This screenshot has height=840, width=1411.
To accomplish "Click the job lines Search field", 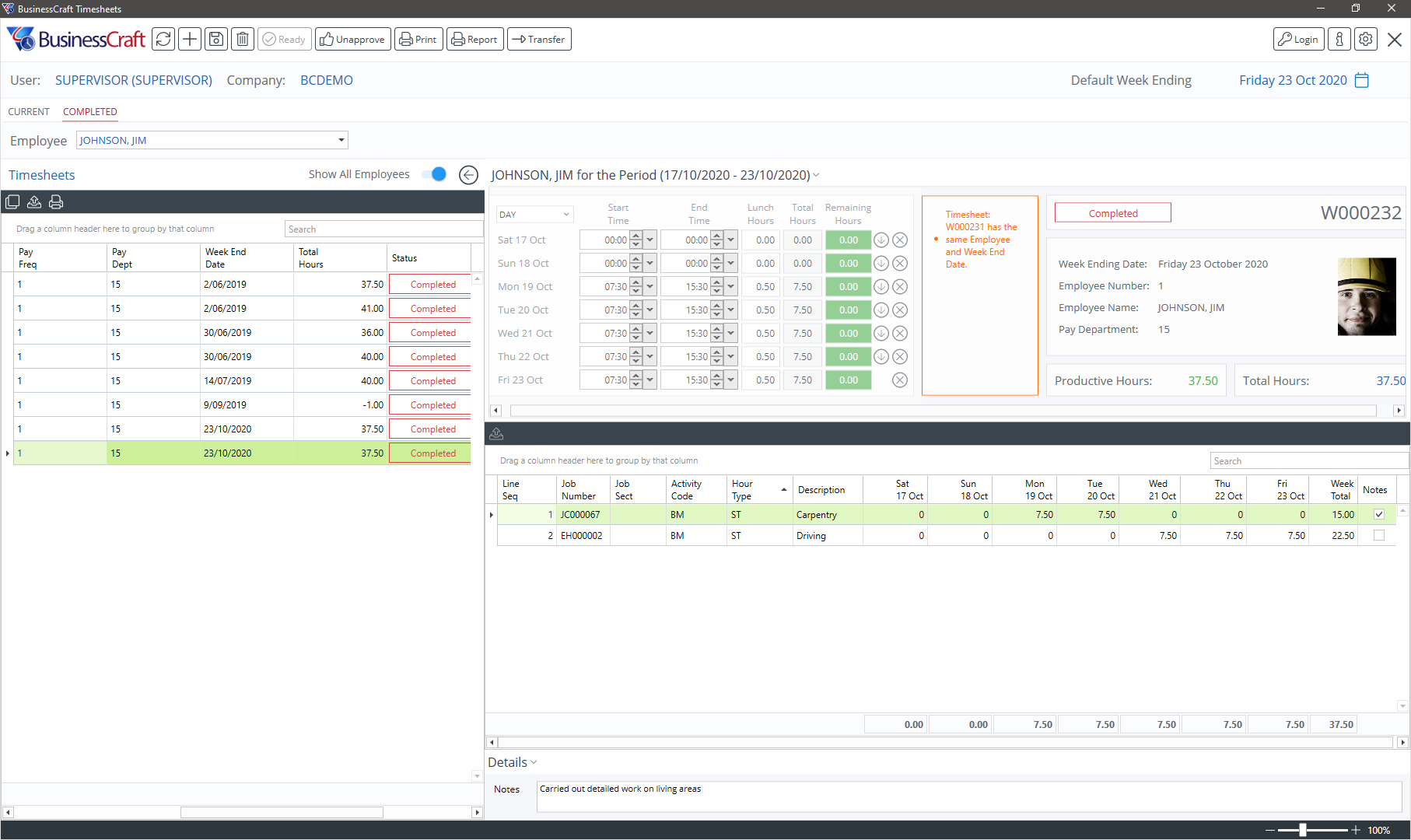I will (x=1309, y=460).
